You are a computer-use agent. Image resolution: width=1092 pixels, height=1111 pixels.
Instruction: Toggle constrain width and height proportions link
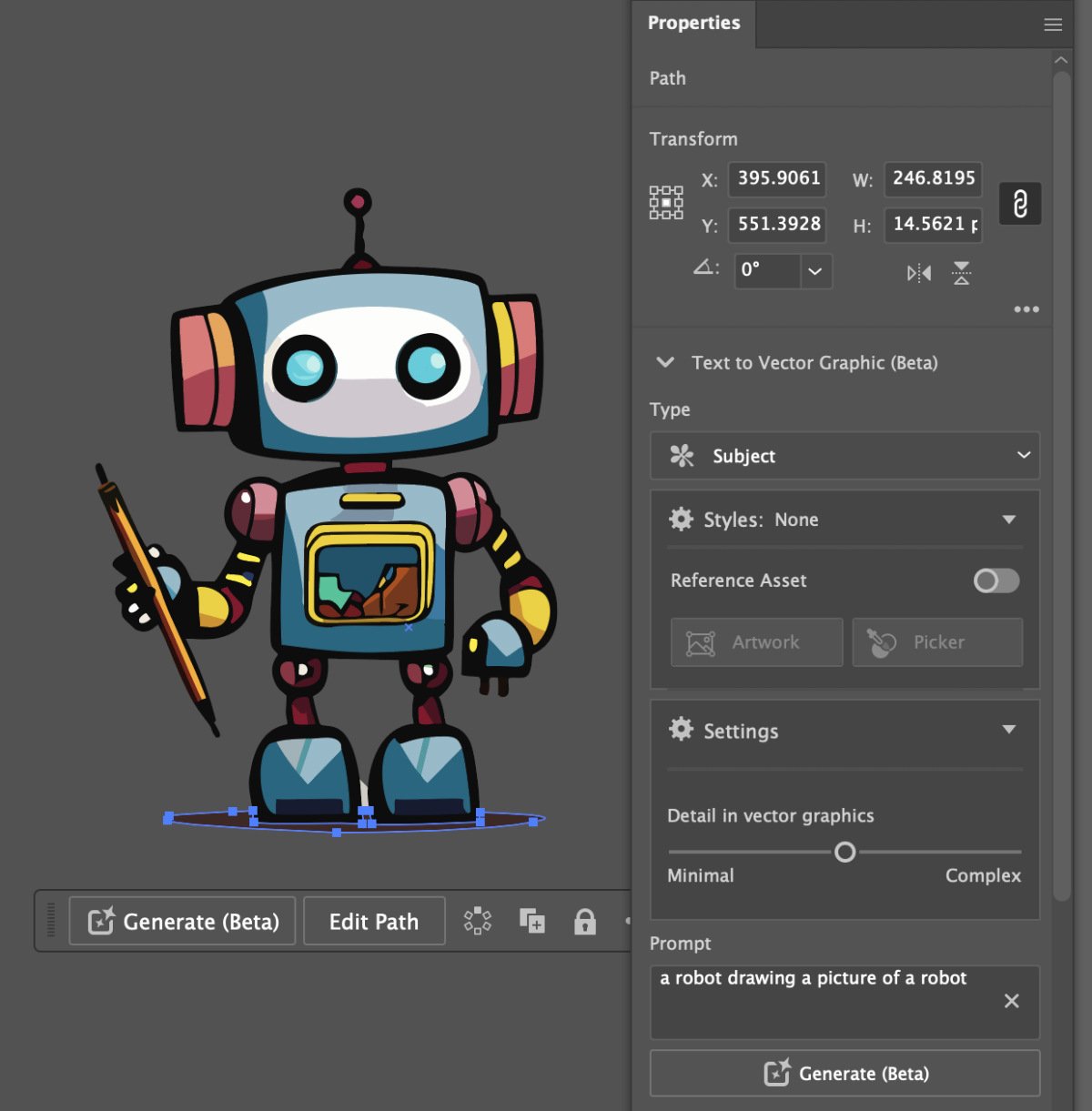[1020, 204]
